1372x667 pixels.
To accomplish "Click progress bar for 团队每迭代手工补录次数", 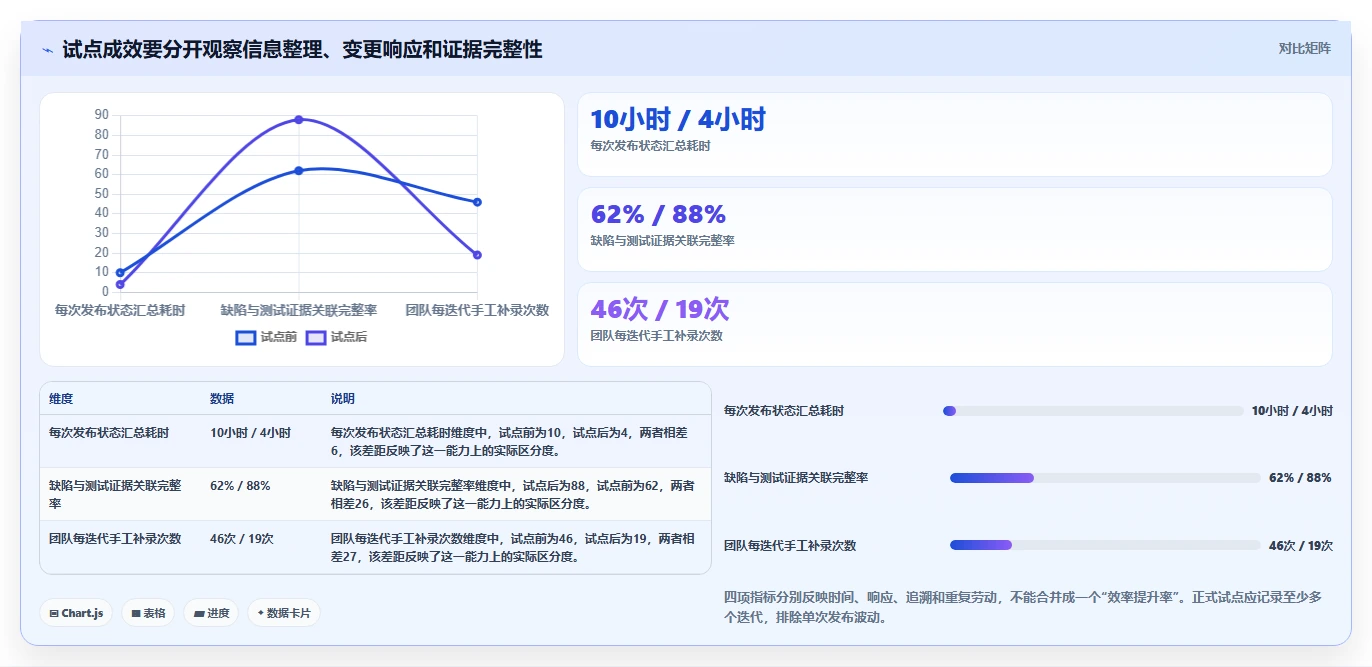I will click(1105, 545).
